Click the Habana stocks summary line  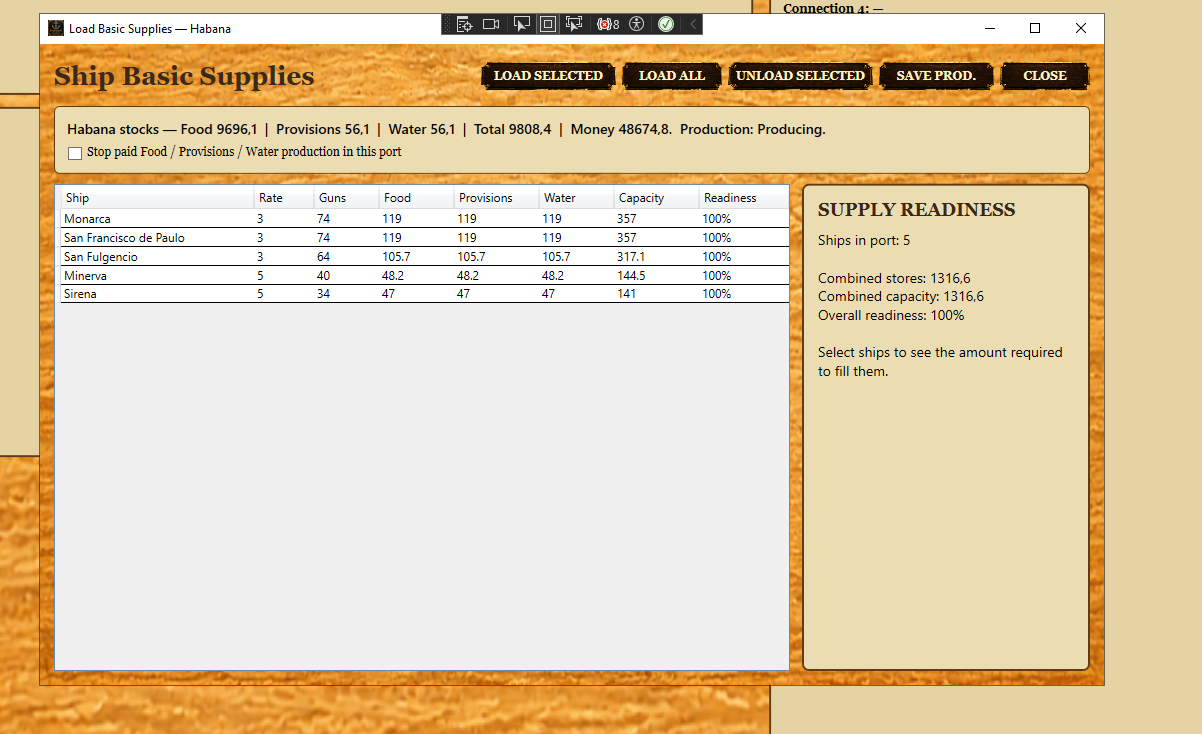446,130
